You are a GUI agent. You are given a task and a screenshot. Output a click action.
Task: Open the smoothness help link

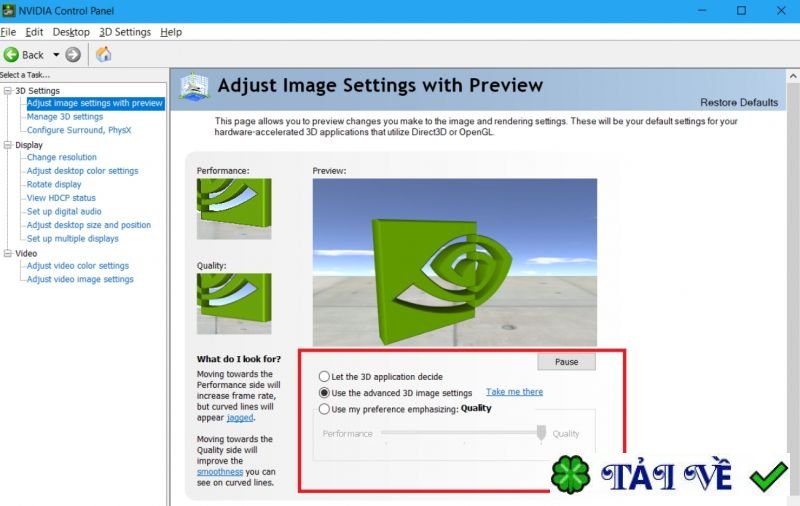click(x=220, y=472)
